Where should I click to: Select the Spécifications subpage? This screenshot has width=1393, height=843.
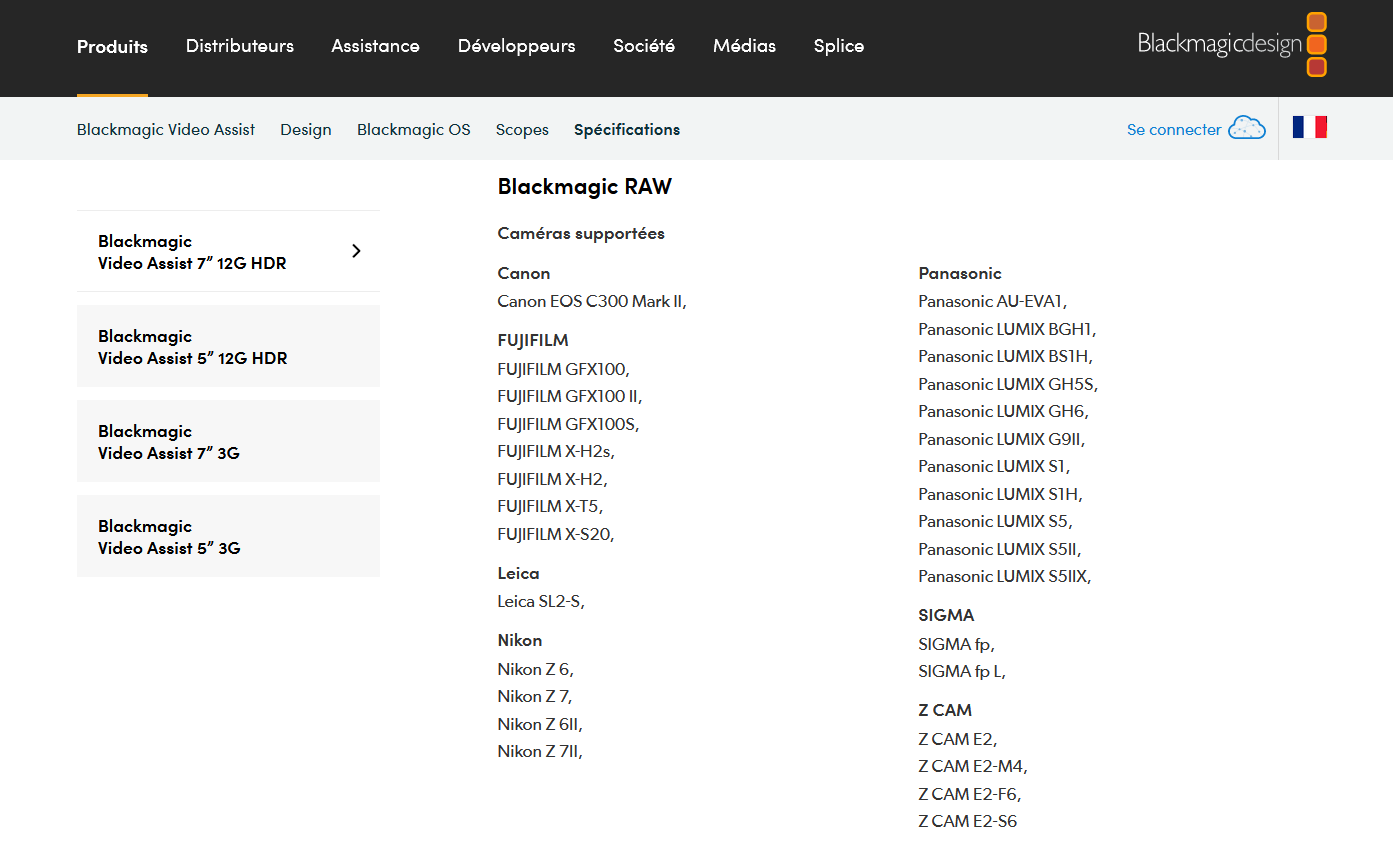tap(627, 129)
